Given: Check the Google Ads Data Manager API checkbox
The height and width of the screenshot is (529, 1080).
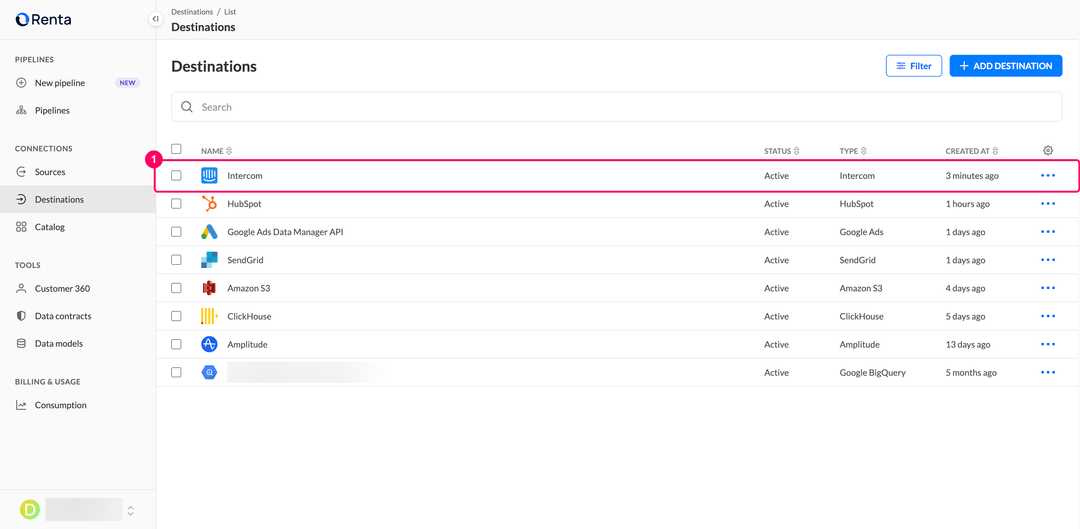Looking at the screenshot, I should (176, 232).
